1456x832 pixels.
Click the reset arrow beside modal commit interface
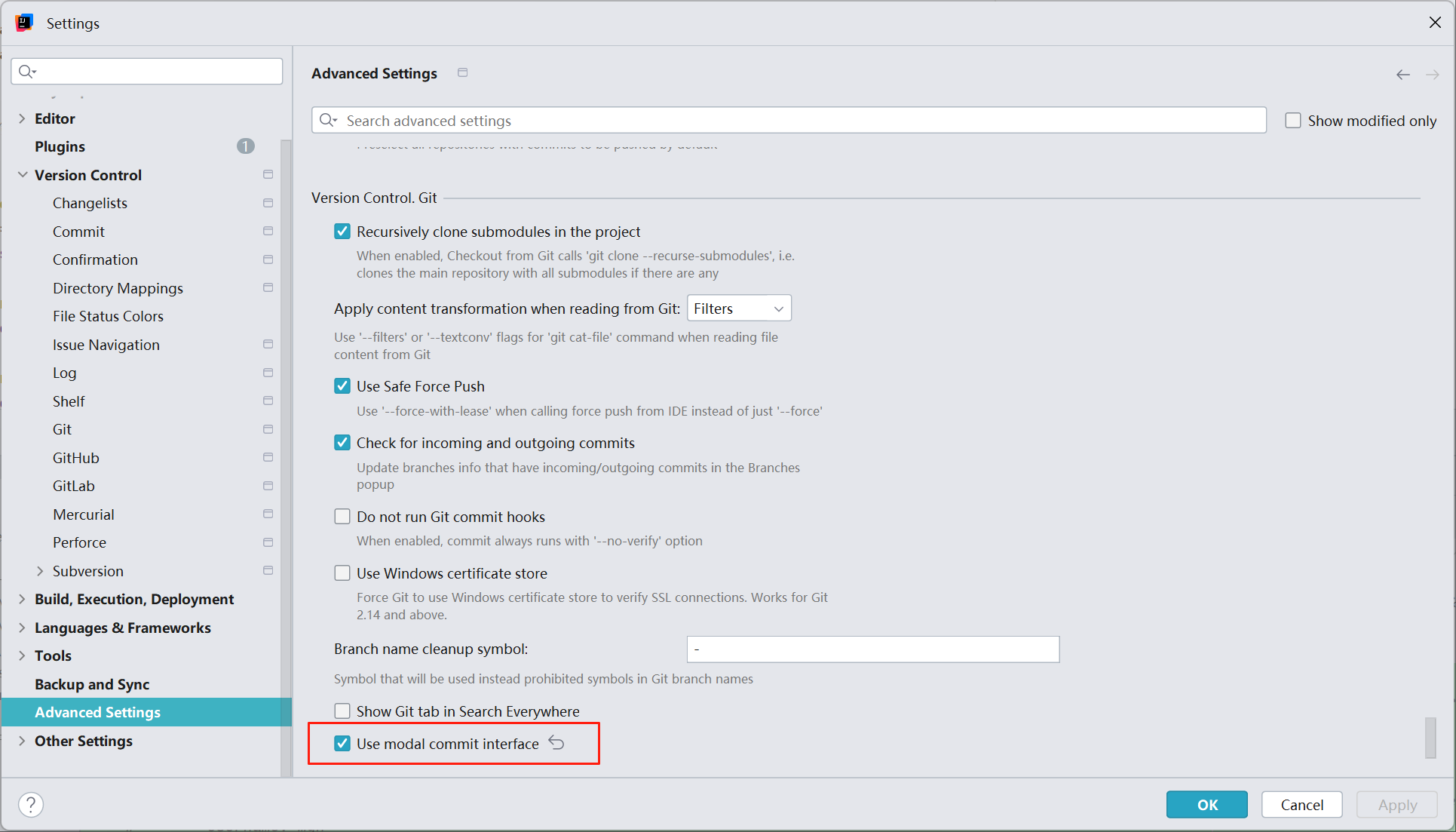tap(556, 743)
